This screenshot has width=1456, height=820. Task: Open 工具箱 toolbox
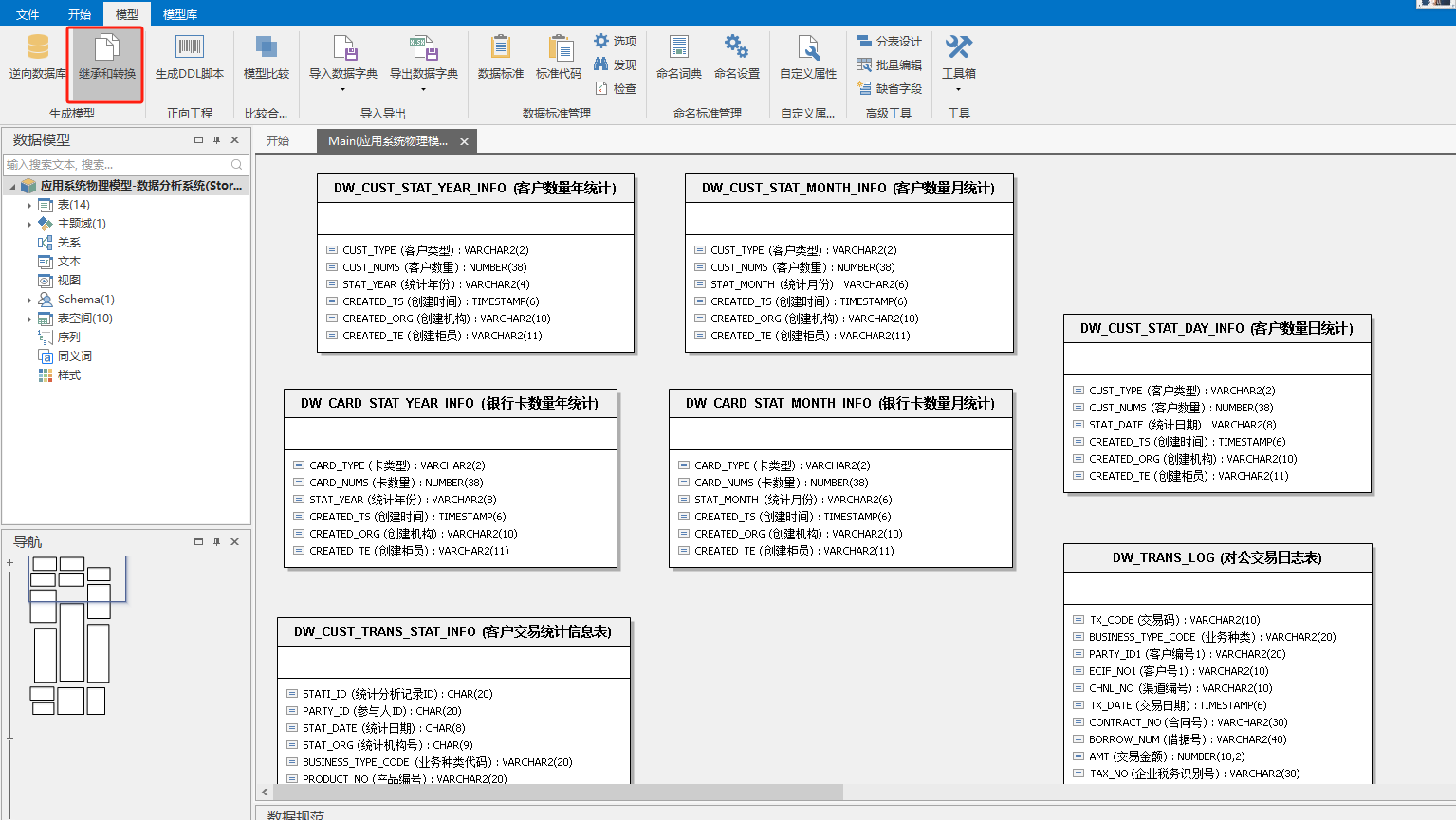point(959,57)
